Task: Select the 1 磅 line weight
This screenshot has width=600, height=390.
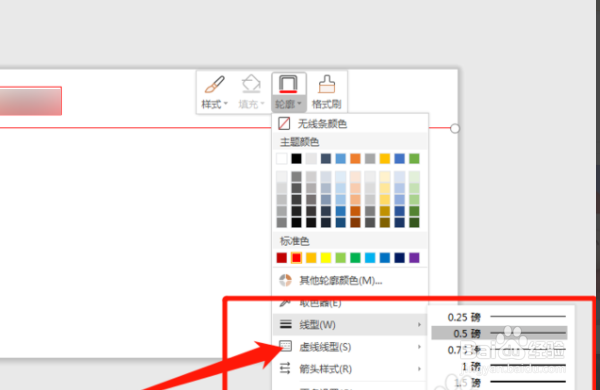Action: coord(499,366)
